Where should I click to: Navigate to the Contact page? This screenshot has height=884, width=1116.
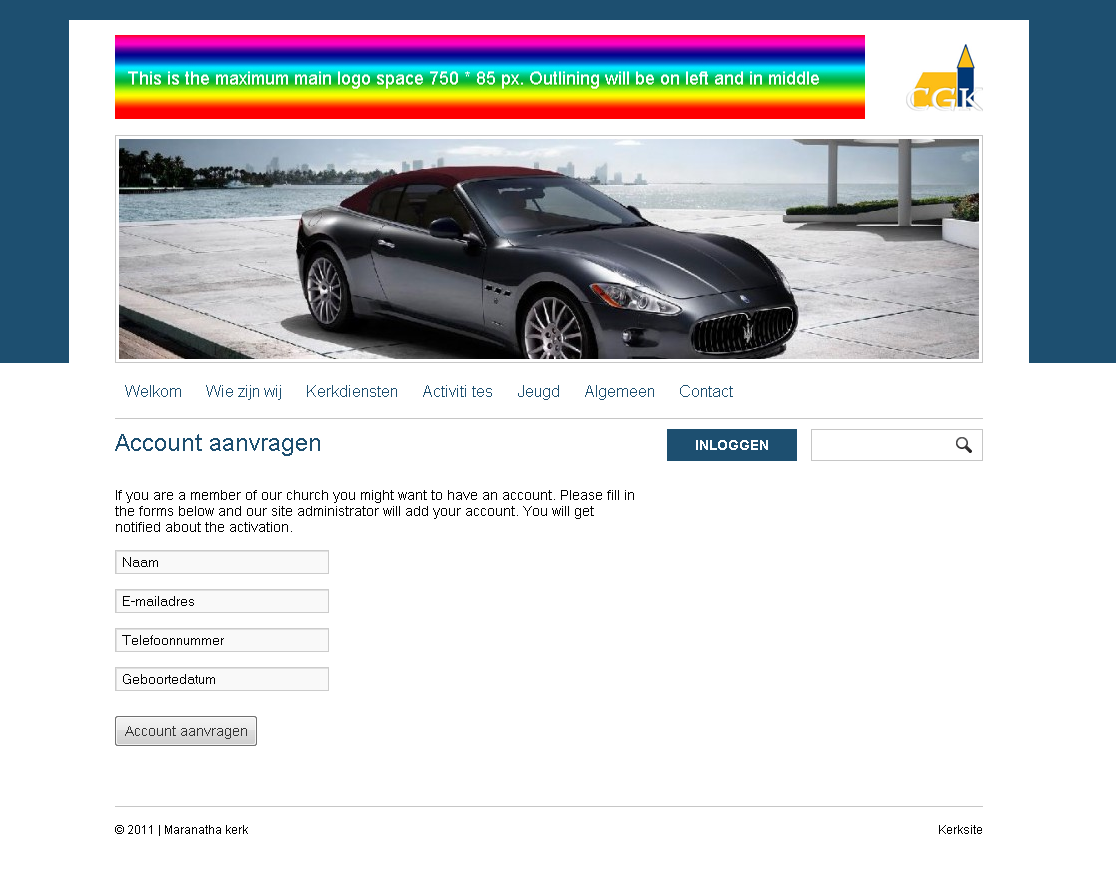coord(706,391)
